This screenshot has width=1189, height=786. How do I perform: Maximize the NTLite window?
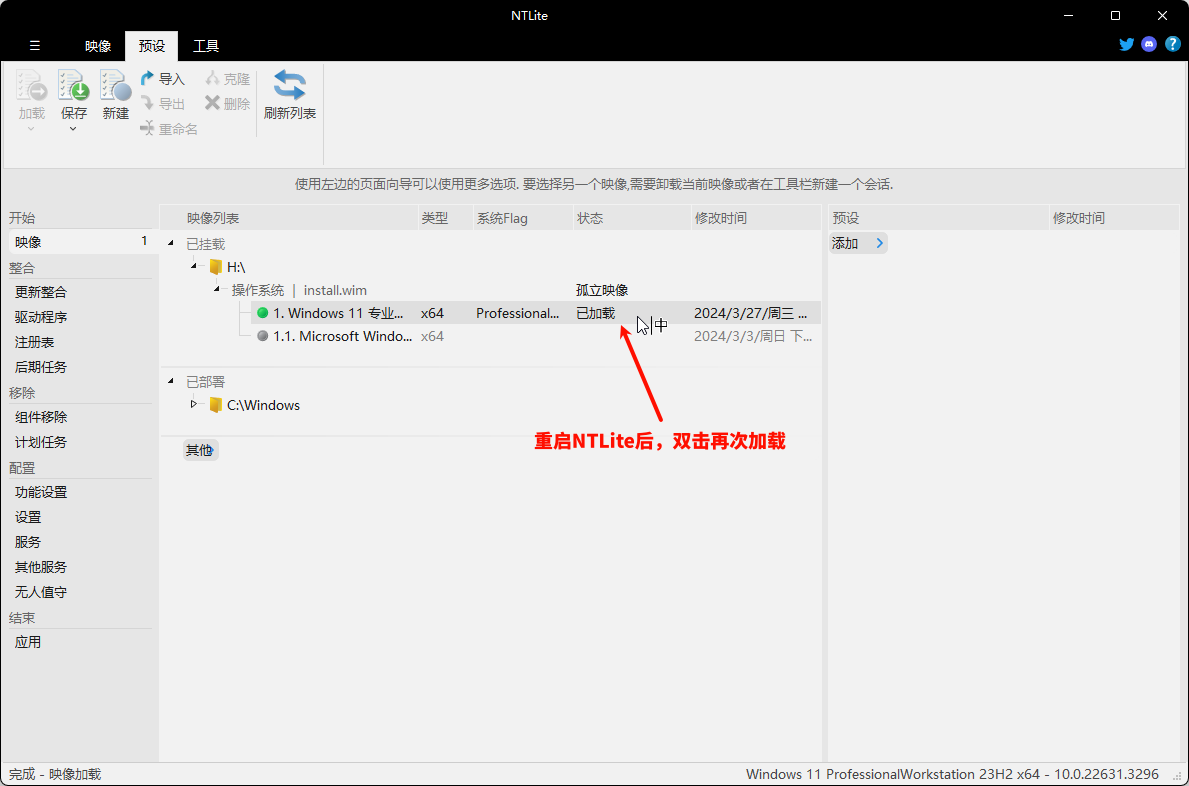(x=1115, y=15)
